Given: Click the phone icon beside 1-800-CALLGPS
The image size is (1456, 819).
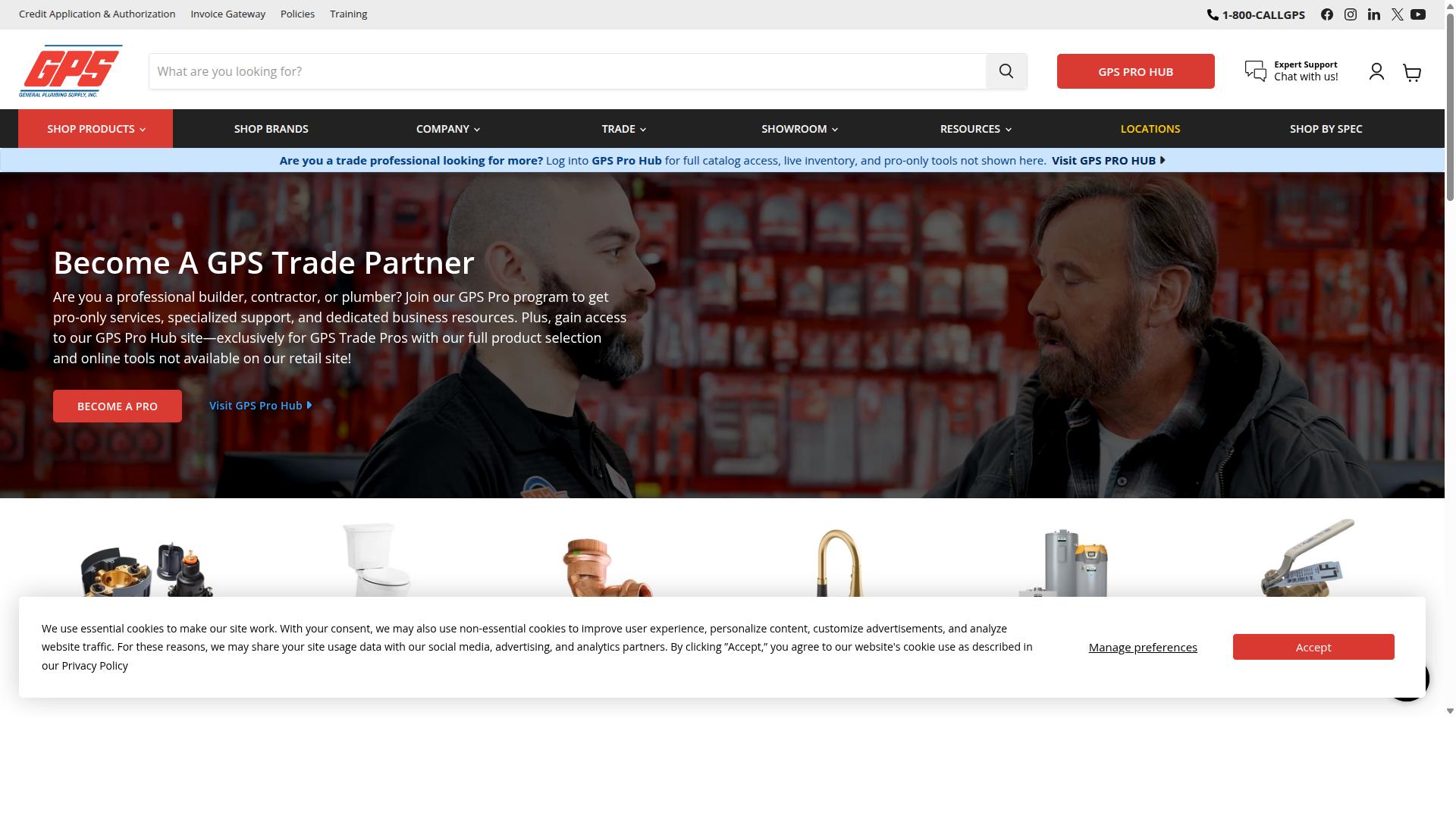Looking at the screenshot, I should (x=1213, y=14).
